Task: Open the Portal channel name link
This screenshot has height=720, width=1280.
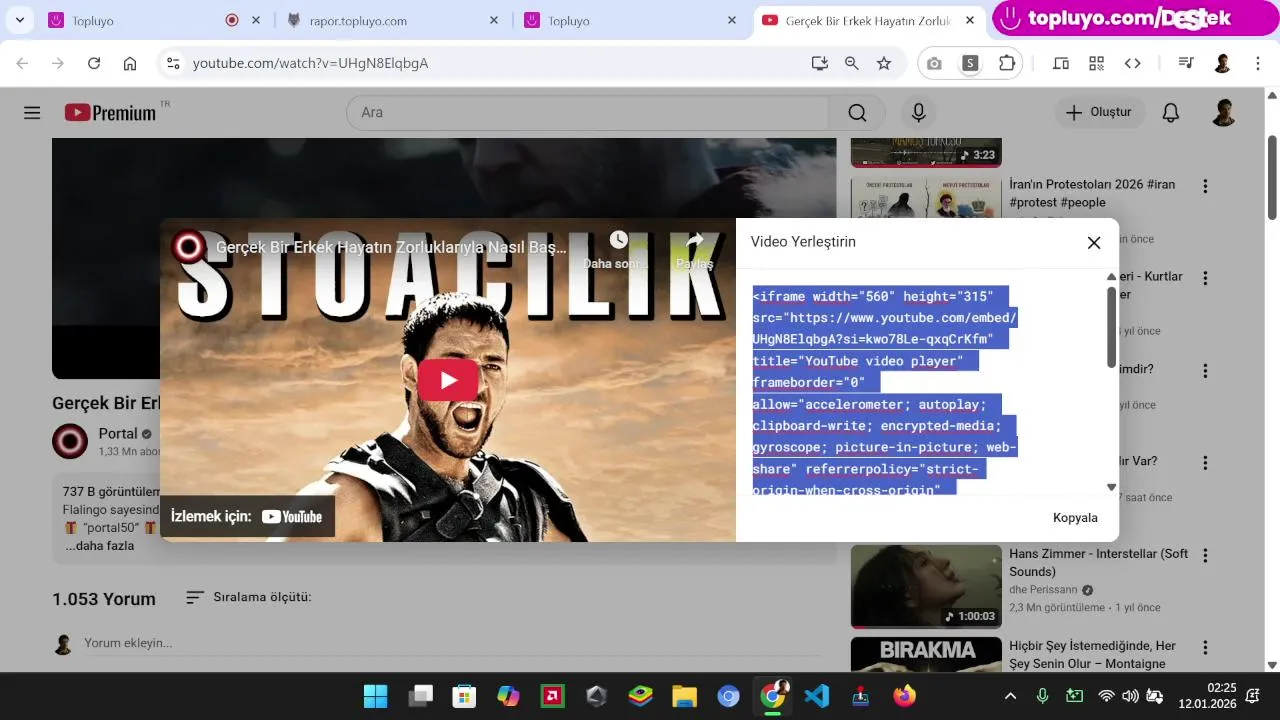Action: coord(118,434)
